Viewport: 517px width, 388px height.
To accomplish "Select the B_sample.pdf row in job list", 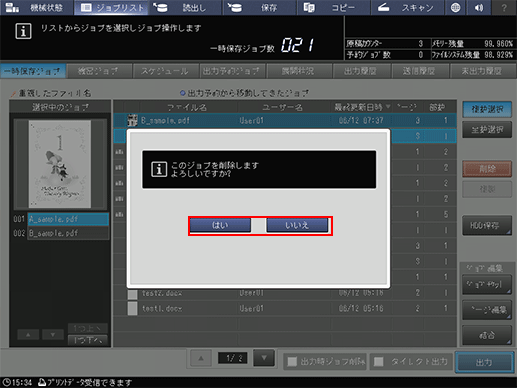I will [285, 120].
